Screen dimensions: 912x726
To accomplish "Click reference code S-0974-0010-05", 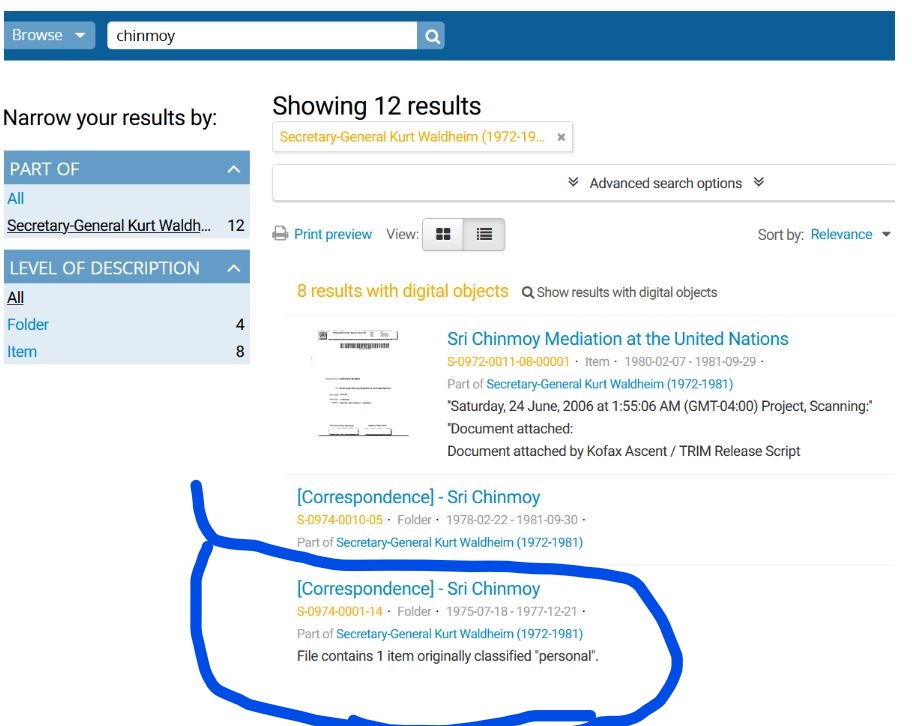I will click(x=340, y=520).
